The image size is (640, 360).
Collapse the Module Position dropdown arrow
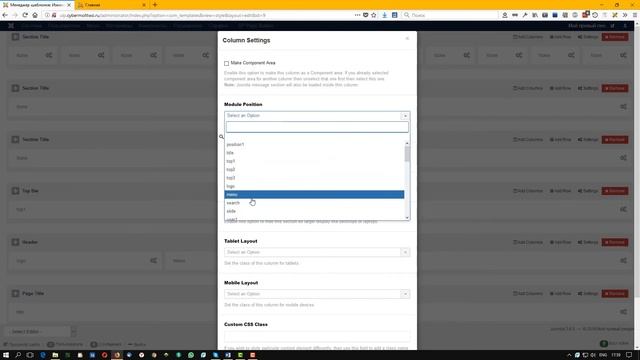coord(405,116)
